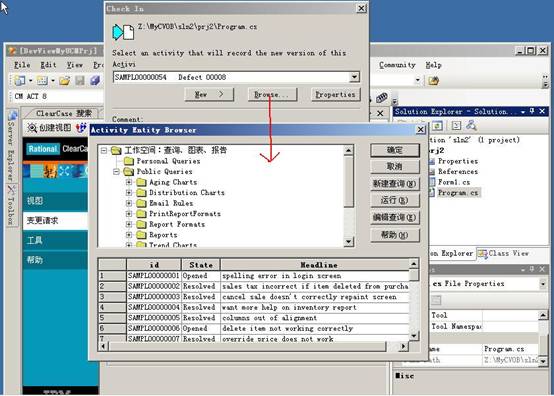The width and height of the screenshot is (554, 396).
Task: Click the Save All icon in the toolbar
Action: pyautogui.click(x=95, y=81)
